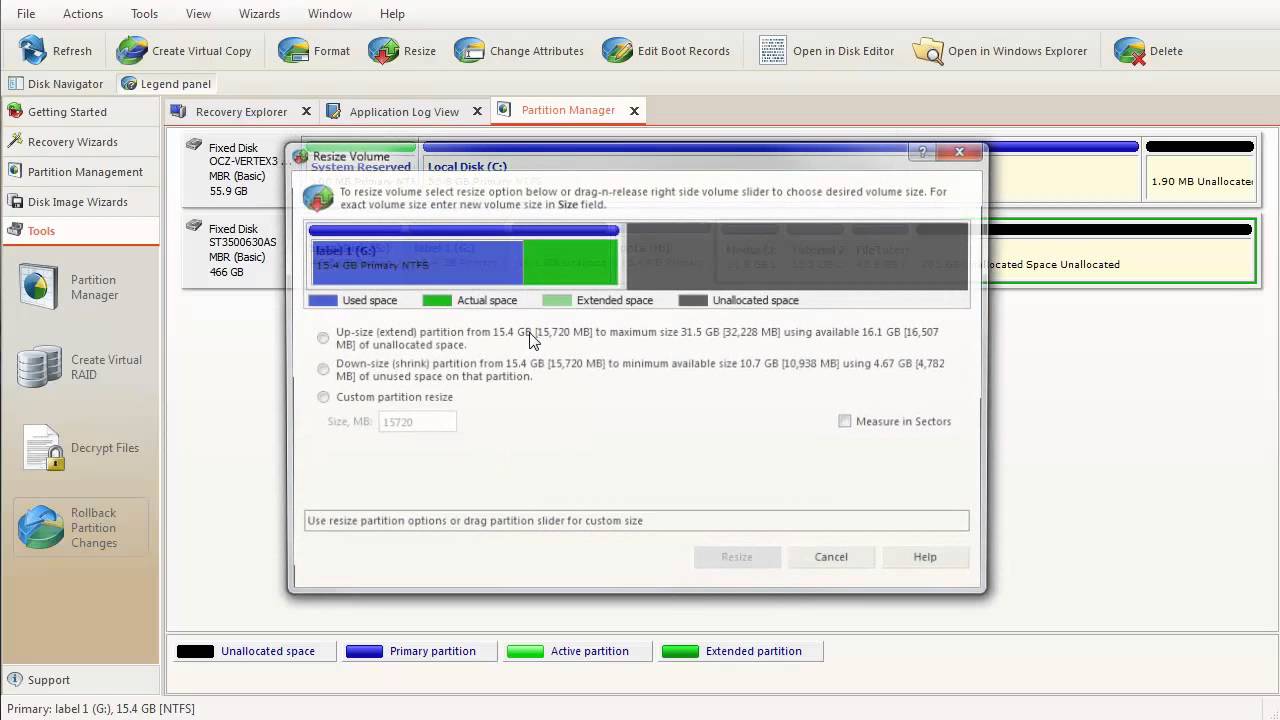Switch to the Partition Manager tab
Viewport: 1280px width, 720px height.
tap(568, 110)
